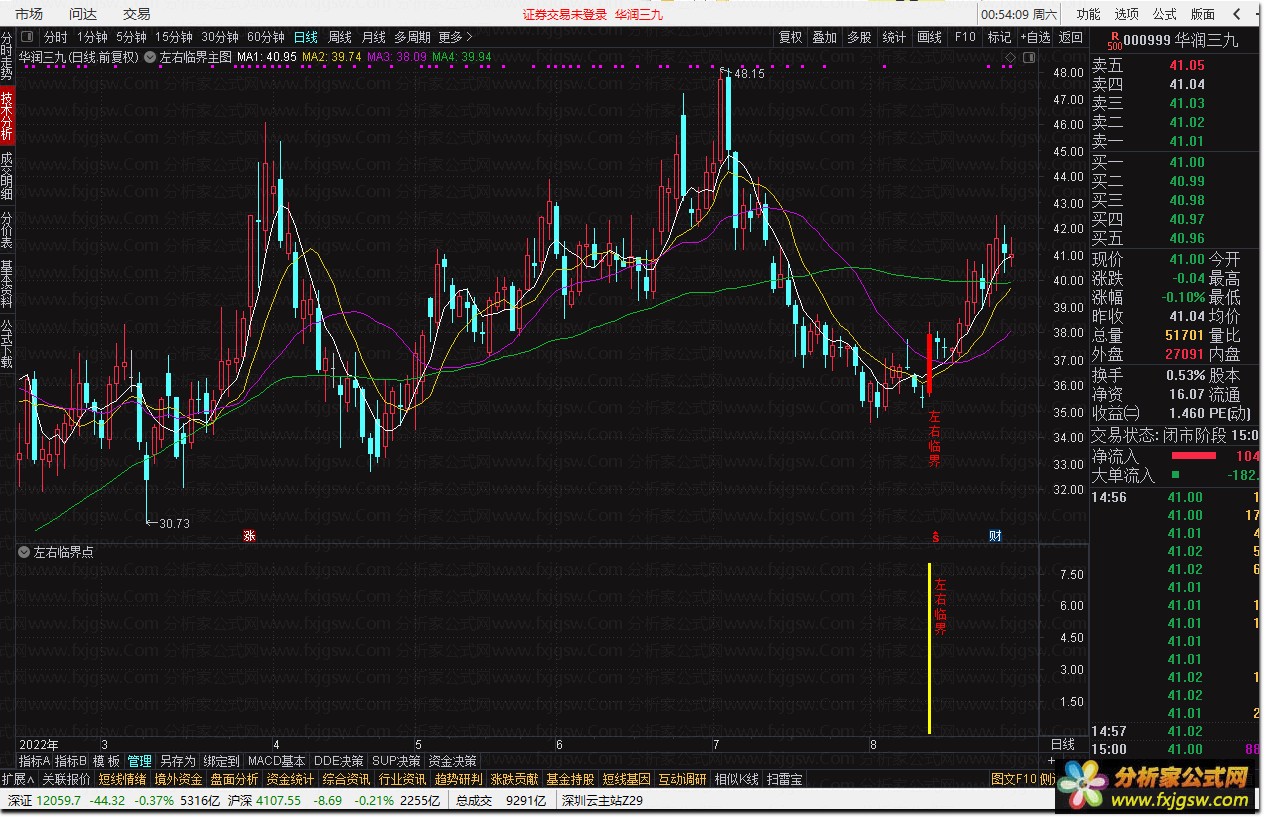Select the DDE决策 template
Viewport: 1265px width, 817px height.
pyautogui.click(x=339, y=761)
